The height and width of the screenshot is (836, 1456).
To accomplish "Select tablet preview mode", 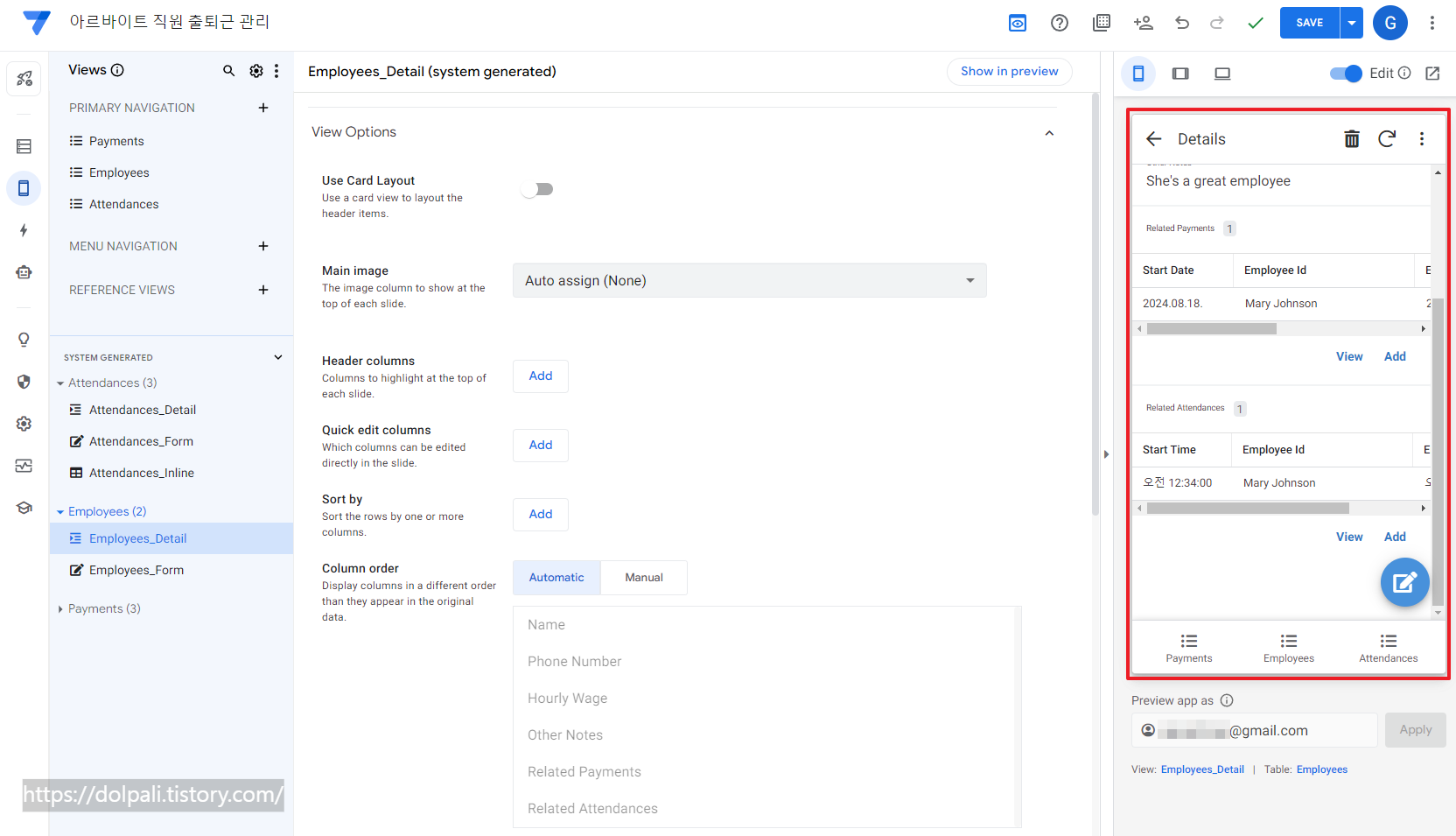I will click(x=1180, y=74).
